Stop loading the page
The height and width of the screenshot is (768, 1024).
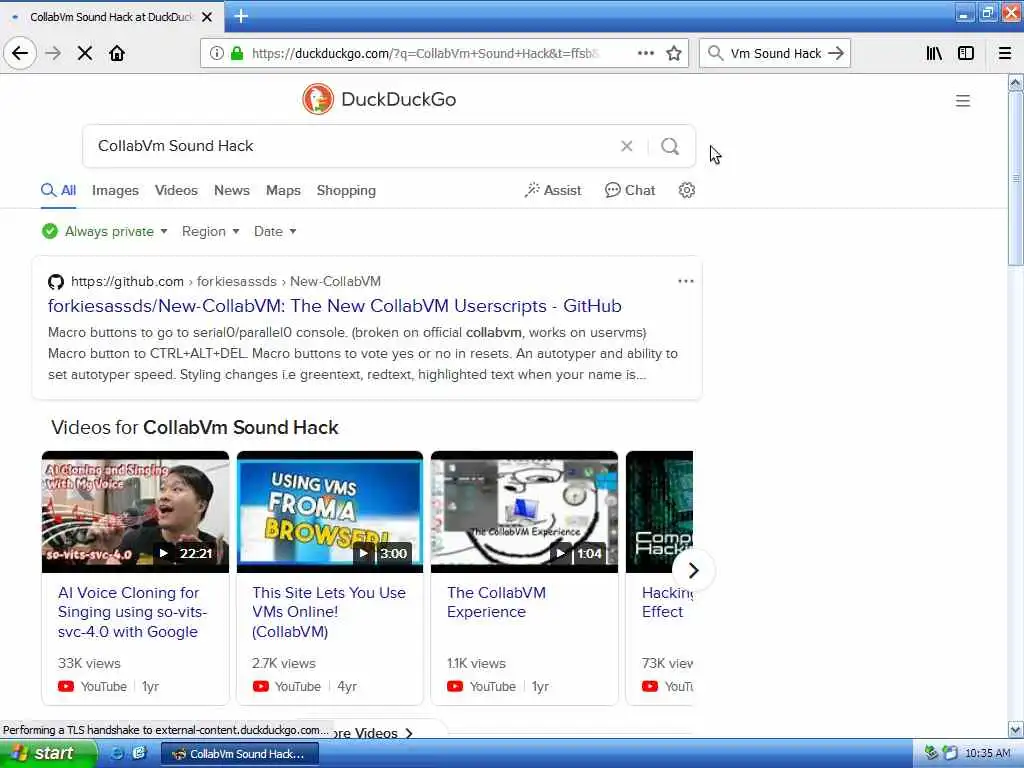[x=85, y=53]
